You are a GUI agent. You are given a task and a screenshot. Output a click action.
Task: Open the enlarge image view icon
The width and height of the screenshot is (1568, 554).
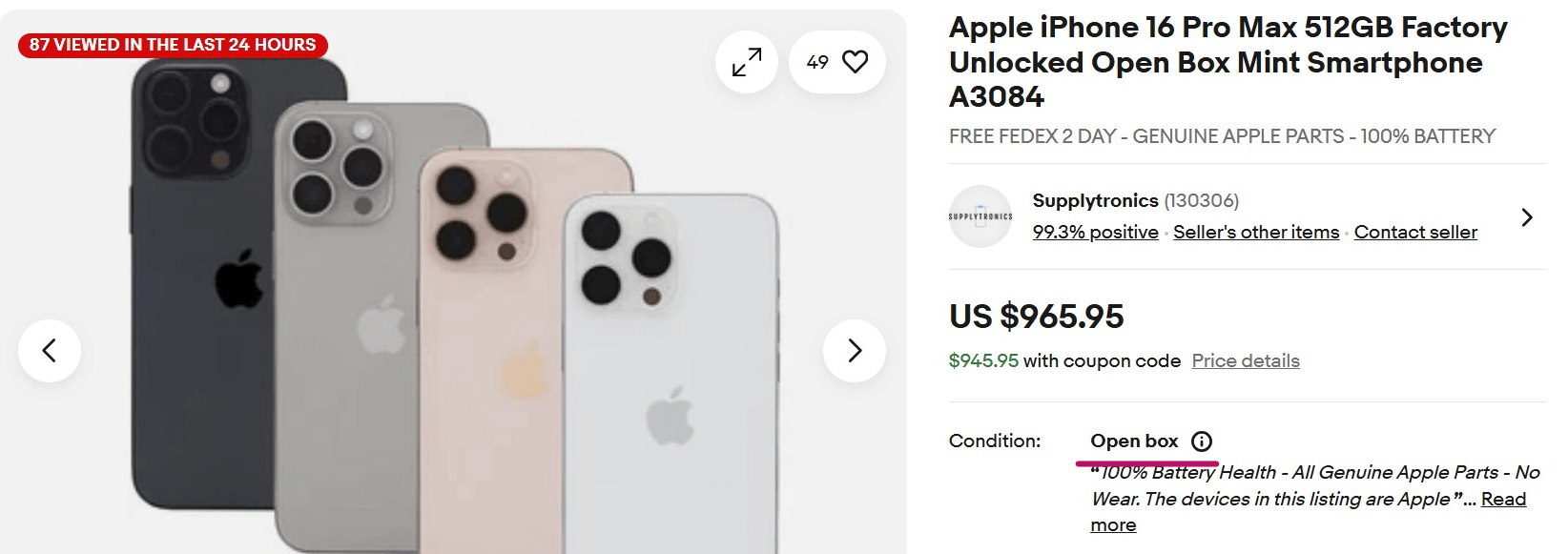pyautogui.click(x=747, y=62)
